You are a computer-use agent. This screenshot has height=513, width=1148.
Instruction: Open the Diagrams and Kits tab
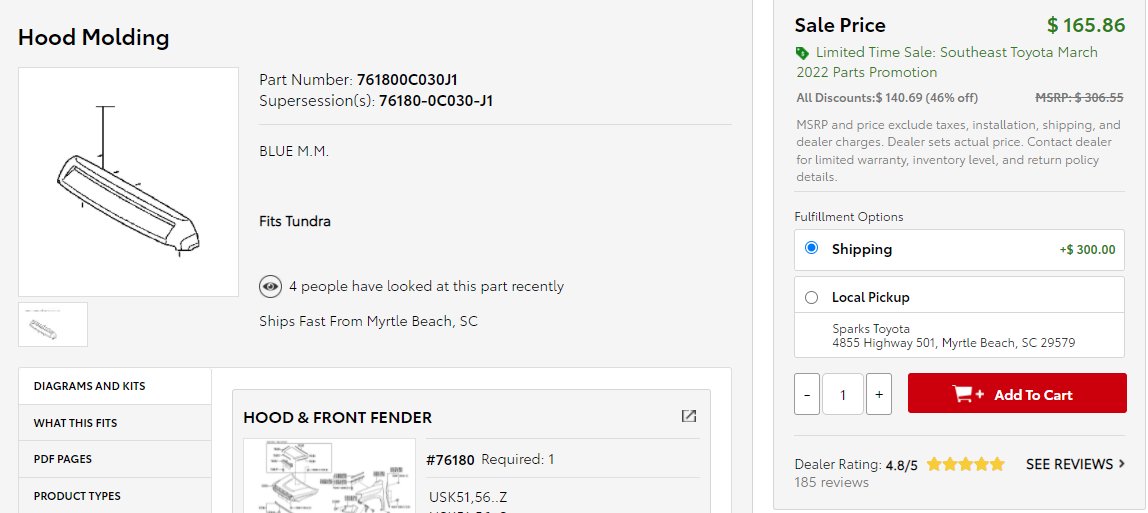(x=115, y=386)
